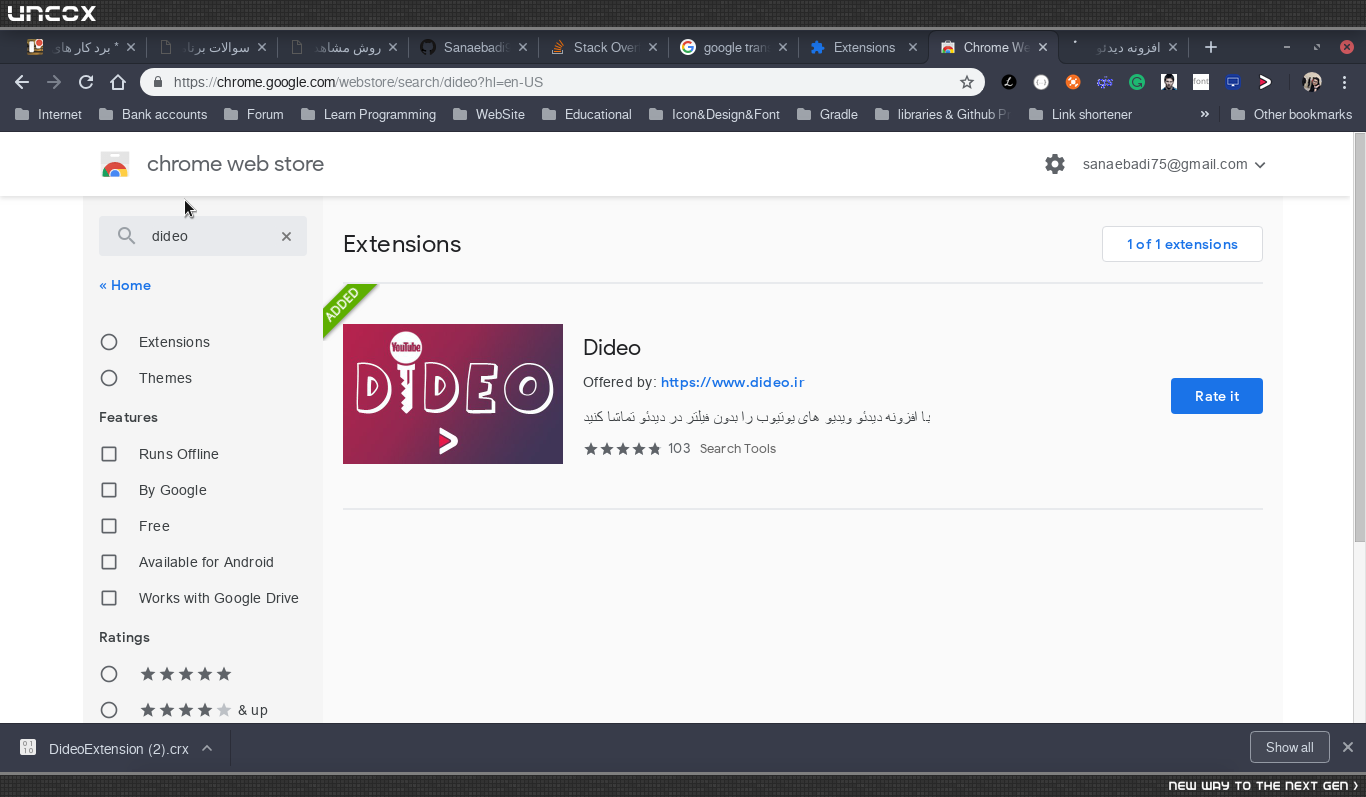Click the Chrome Web Store logo
Screen dimensions: 1366x797
(x=115, y=164)
